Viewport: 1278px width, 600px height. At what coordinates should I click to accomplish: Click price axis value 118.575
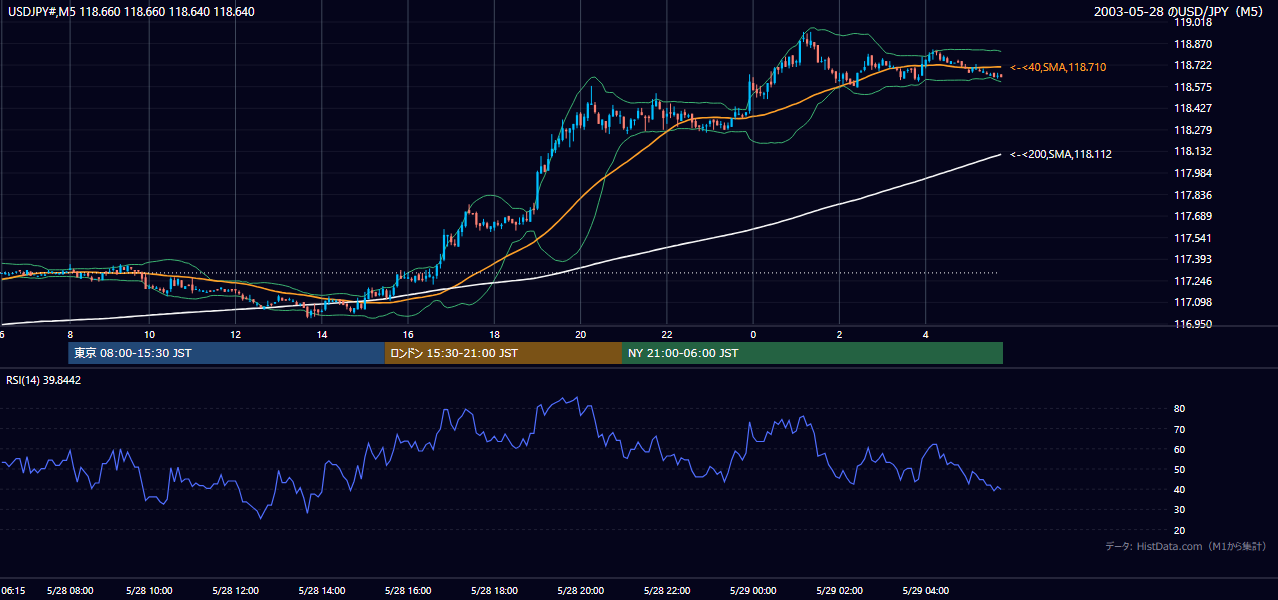tap(1193, 87)
